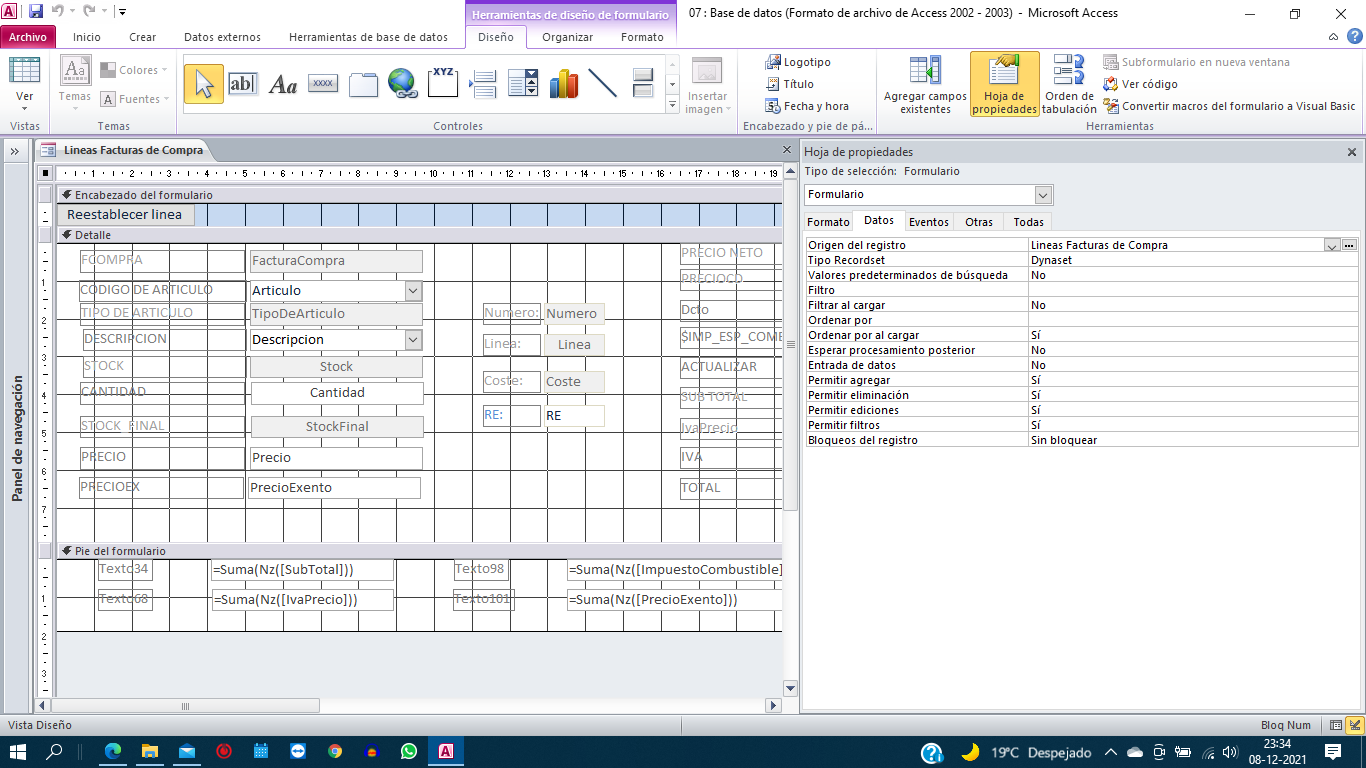
Task: Insert Fecha y hora
Action: [807, 106]
